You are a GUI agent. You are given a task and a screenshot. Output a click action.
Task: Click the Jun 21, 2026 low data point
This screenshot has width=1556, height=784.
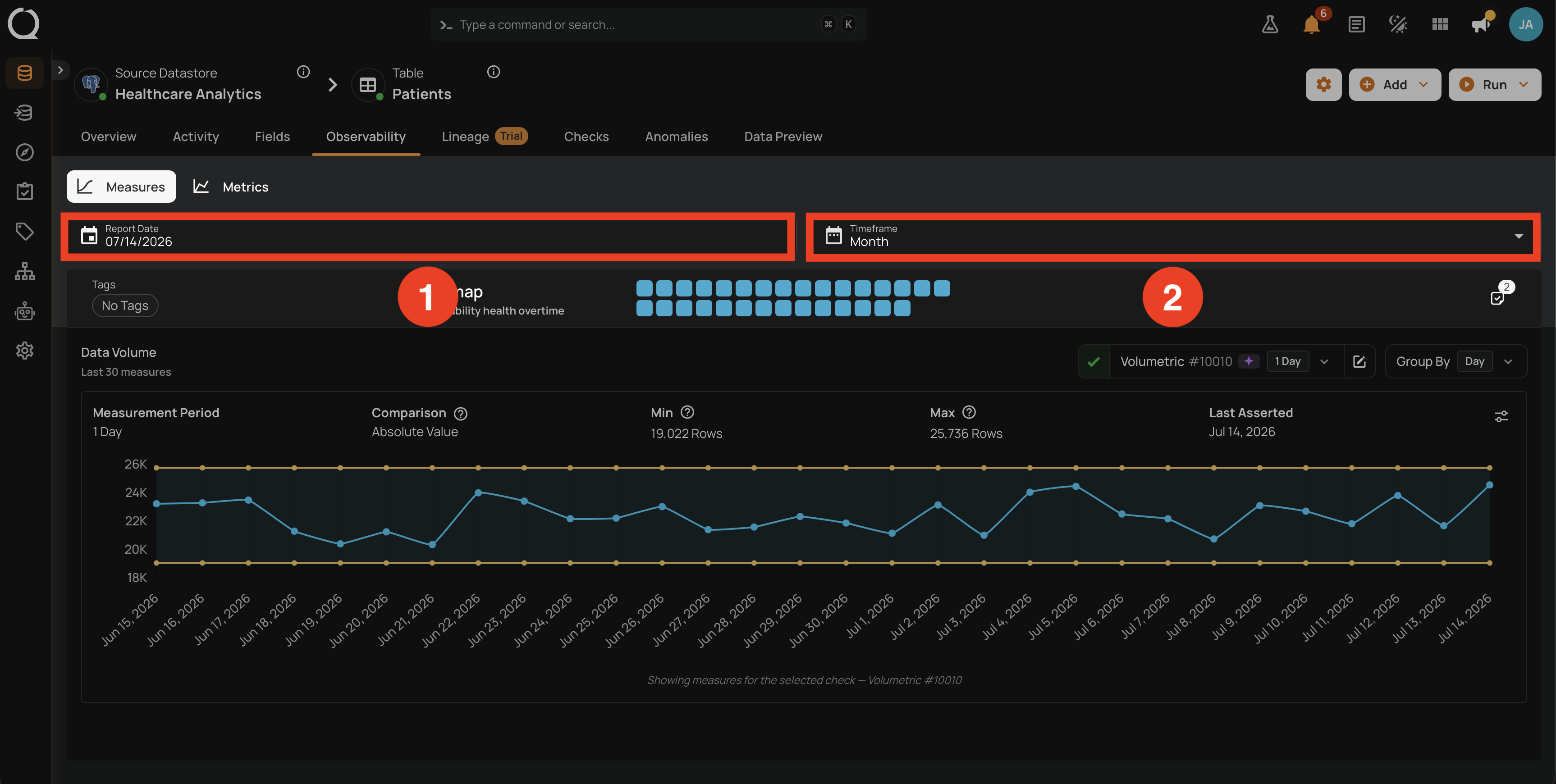(x=432, y=545)
